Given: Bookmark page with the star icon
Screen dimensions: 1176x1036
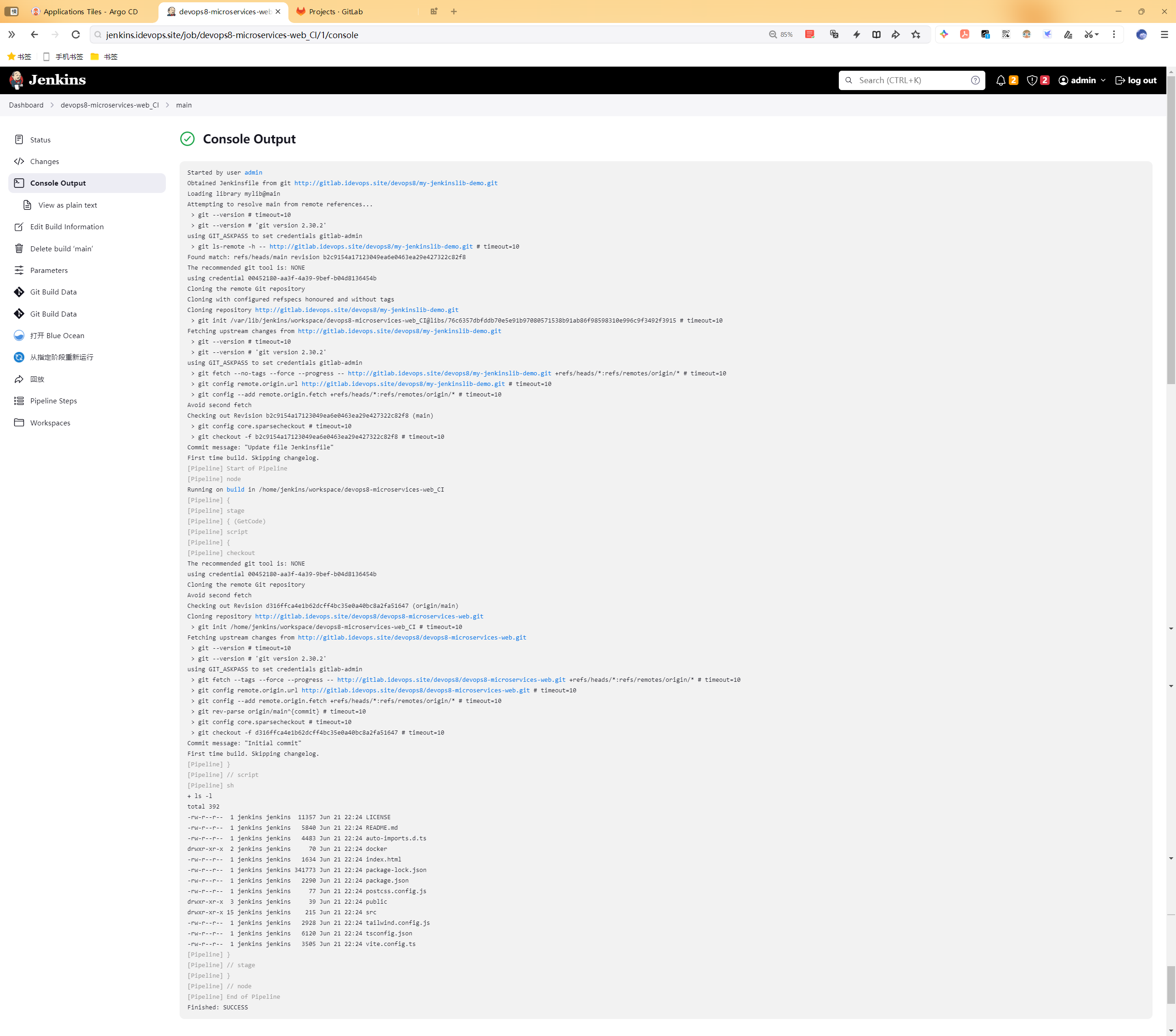Looking at the screenshot, I should tap(916, 35).
